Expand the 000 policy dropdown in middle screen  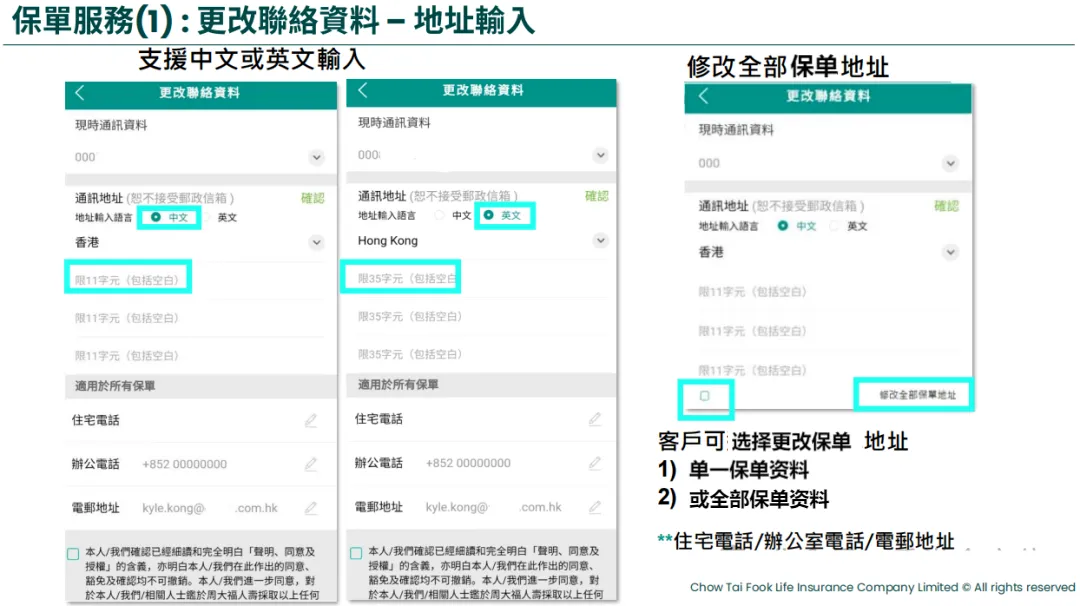[601, 155]
